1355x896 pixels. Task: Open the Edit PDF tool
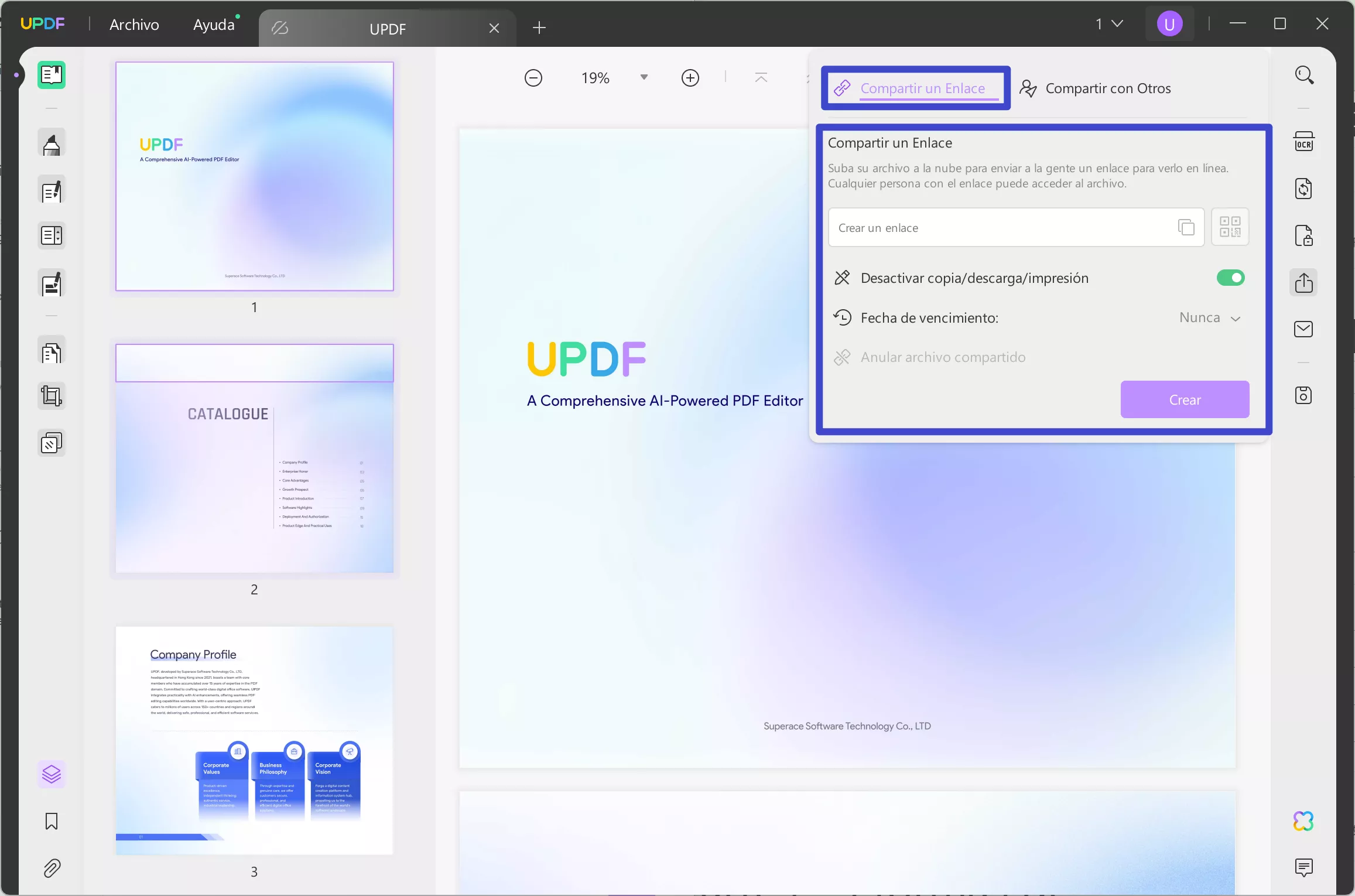coord(52,190)
